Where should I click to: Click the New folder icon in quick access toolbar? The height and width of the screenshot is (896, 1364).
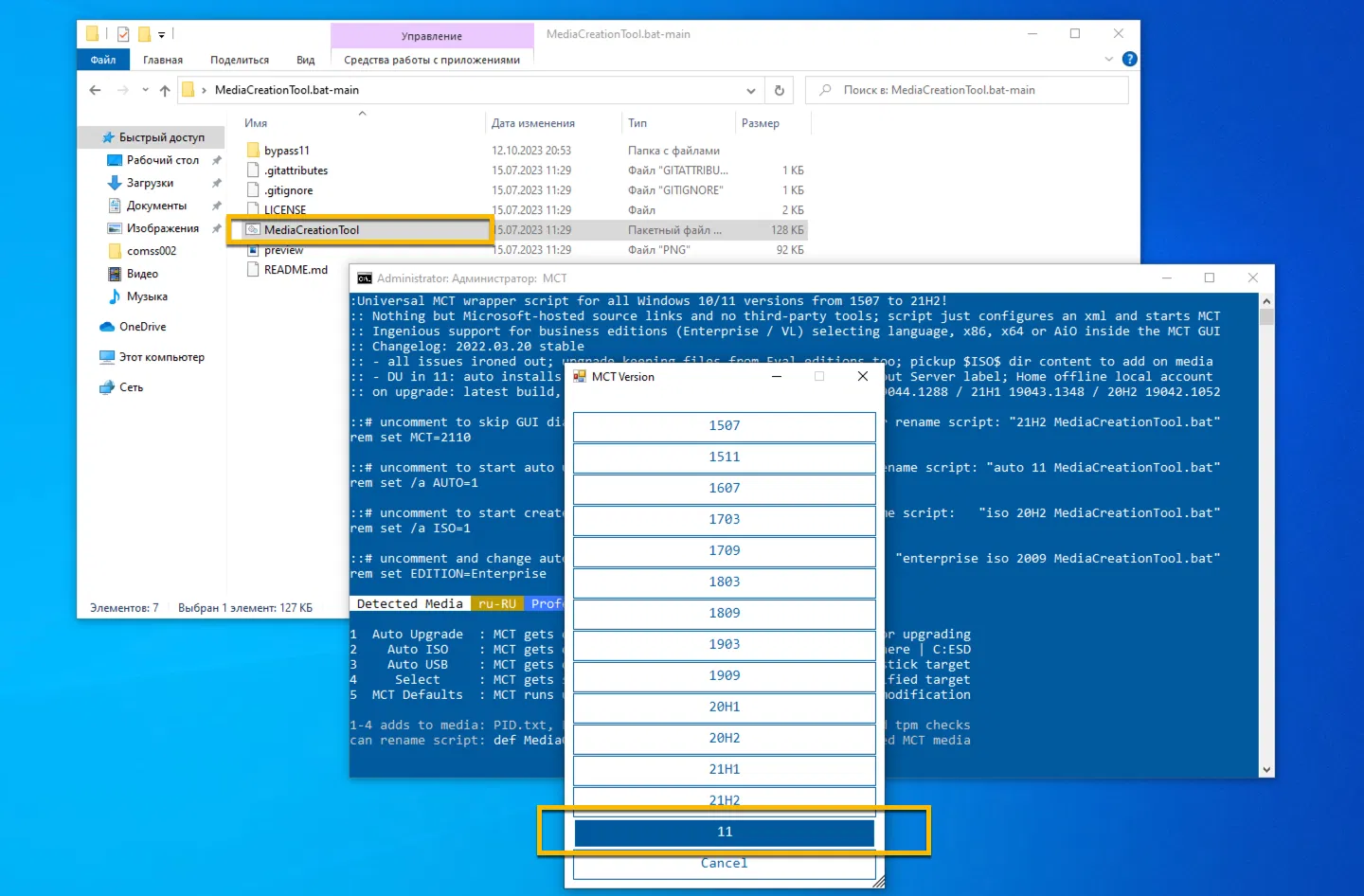point(145,34)
